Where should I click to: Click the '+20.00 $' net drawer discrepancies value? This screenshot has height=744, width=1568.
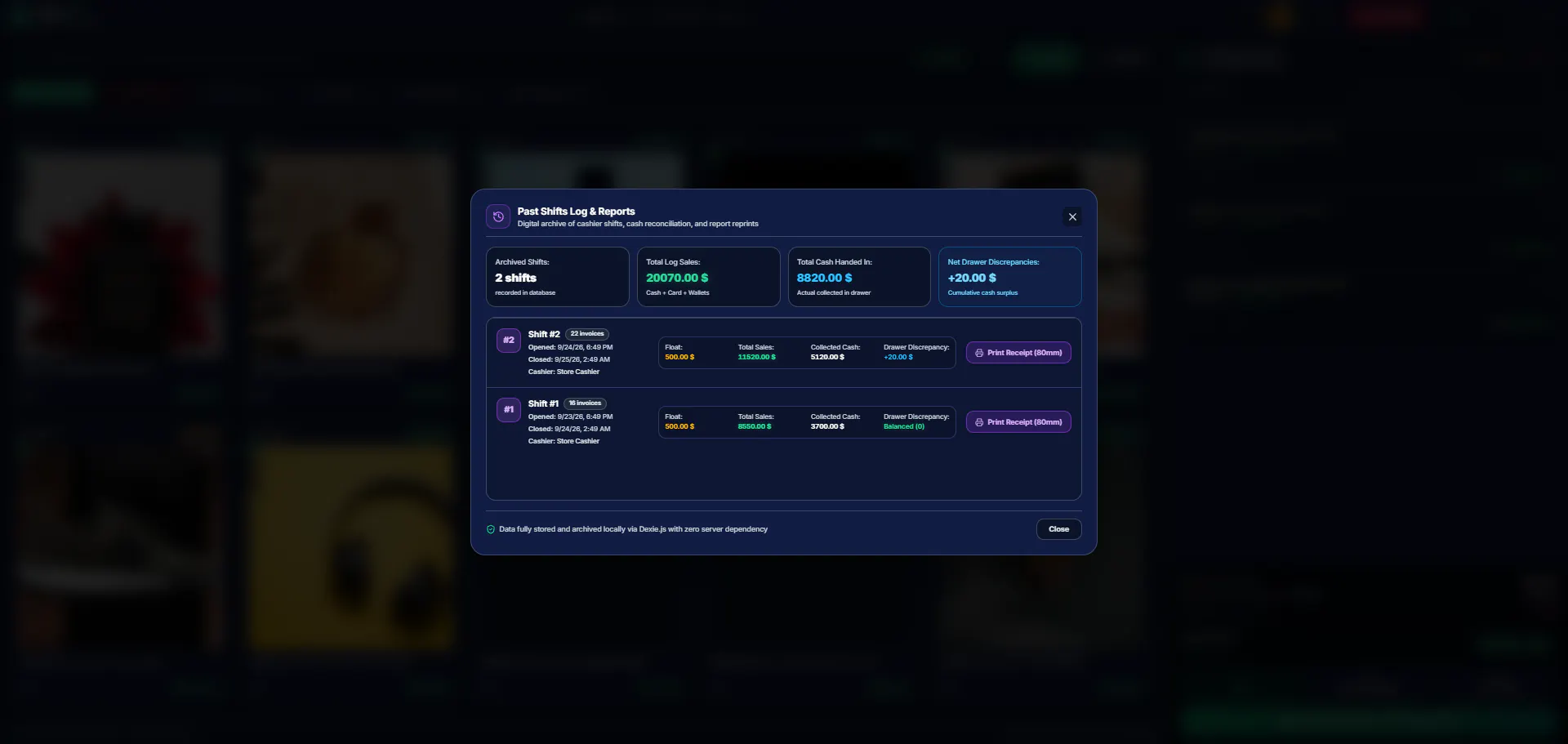(x=972, y=278)
